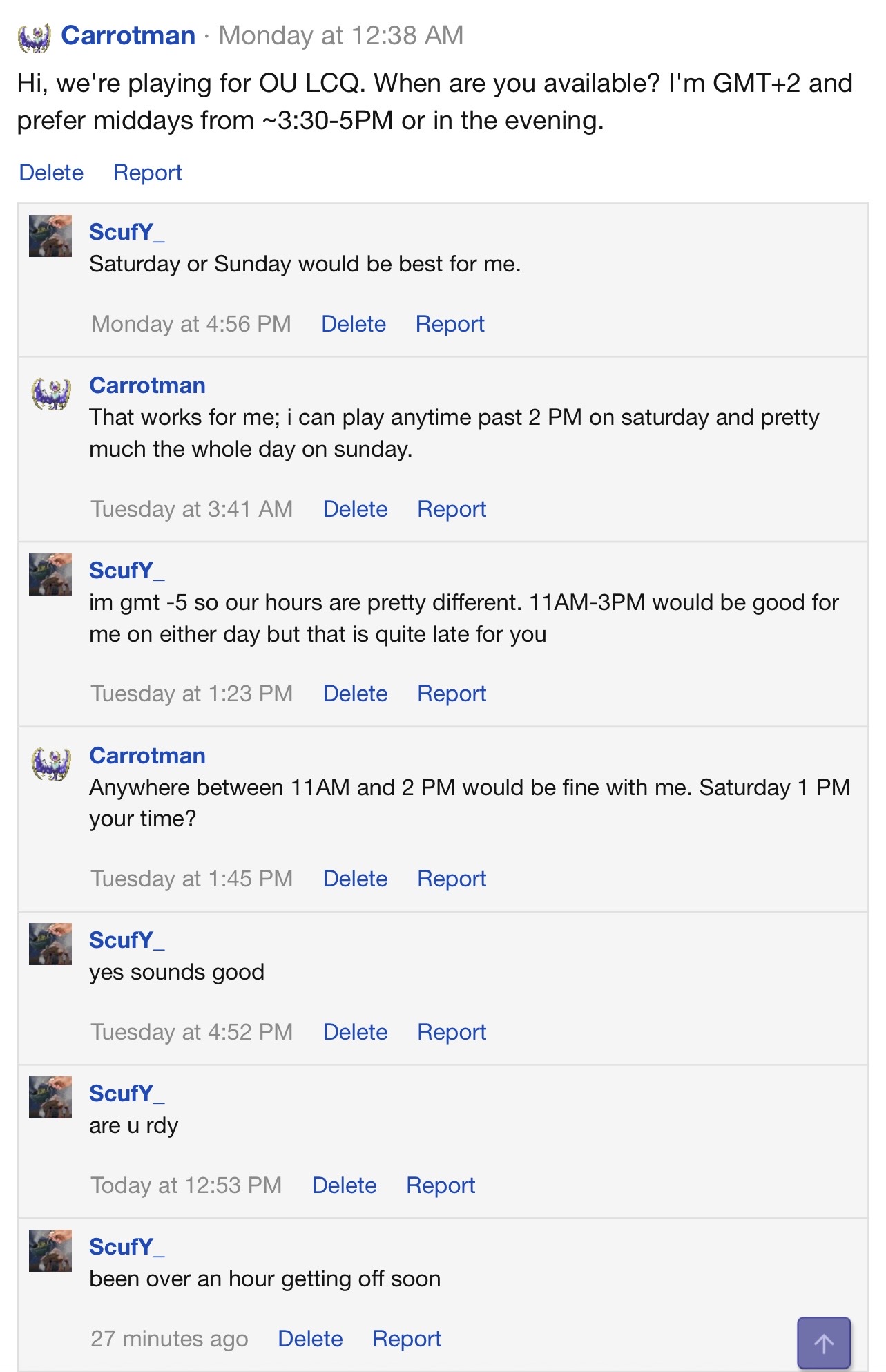This screenshot has height=1372, width=886.
Task: Click Carrotman's avatar beside "That works for me"
Action: coord(51,394)
